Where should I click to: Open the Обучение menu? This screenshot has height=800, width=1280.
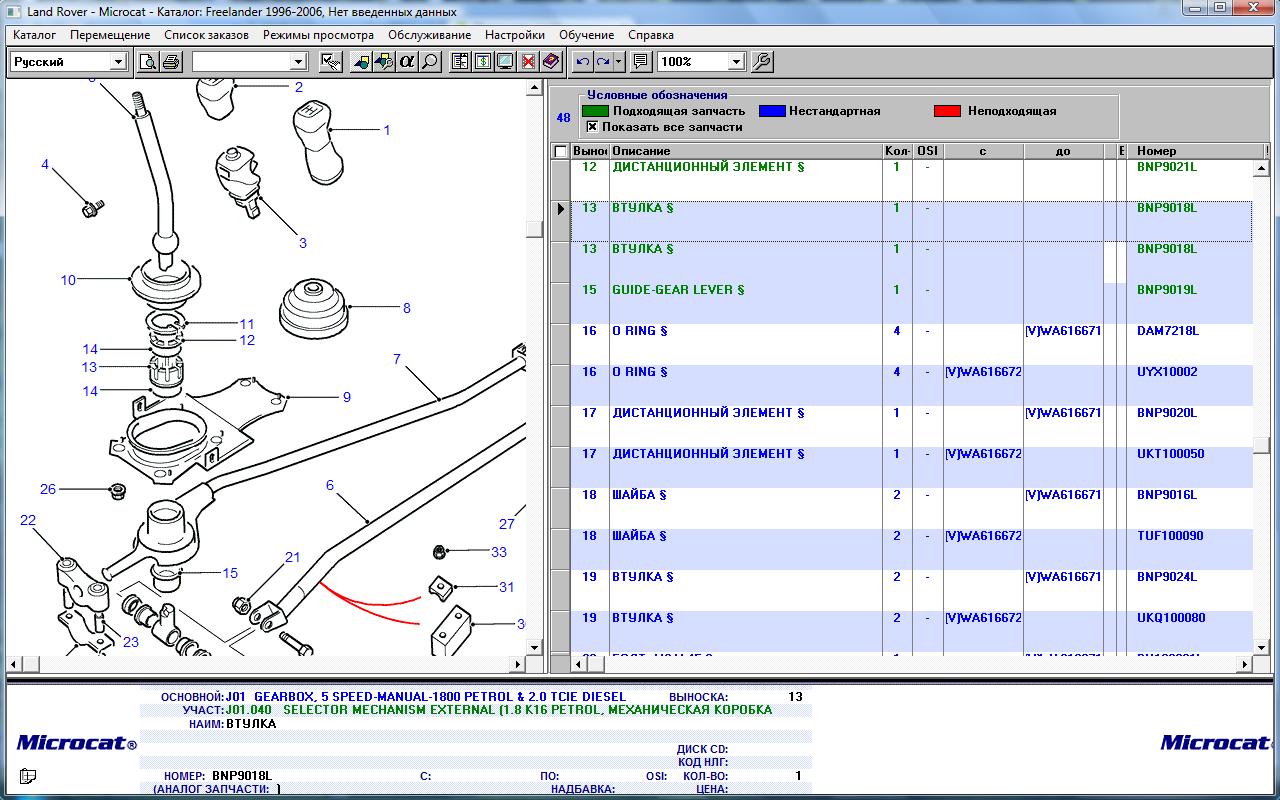[587, 35]
